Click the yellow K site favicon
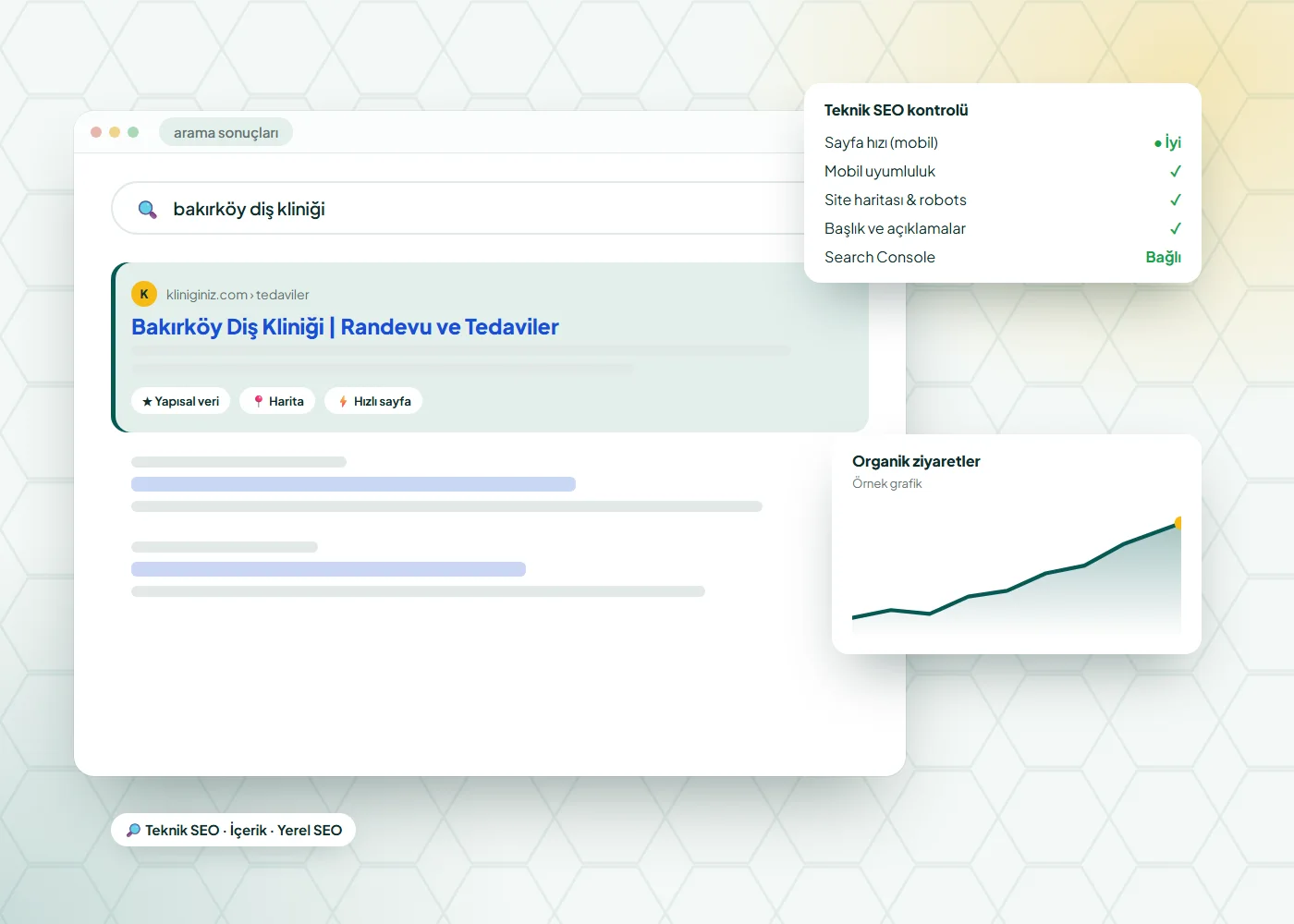Viewport: 1294px width, 924px height. [144, 294]
